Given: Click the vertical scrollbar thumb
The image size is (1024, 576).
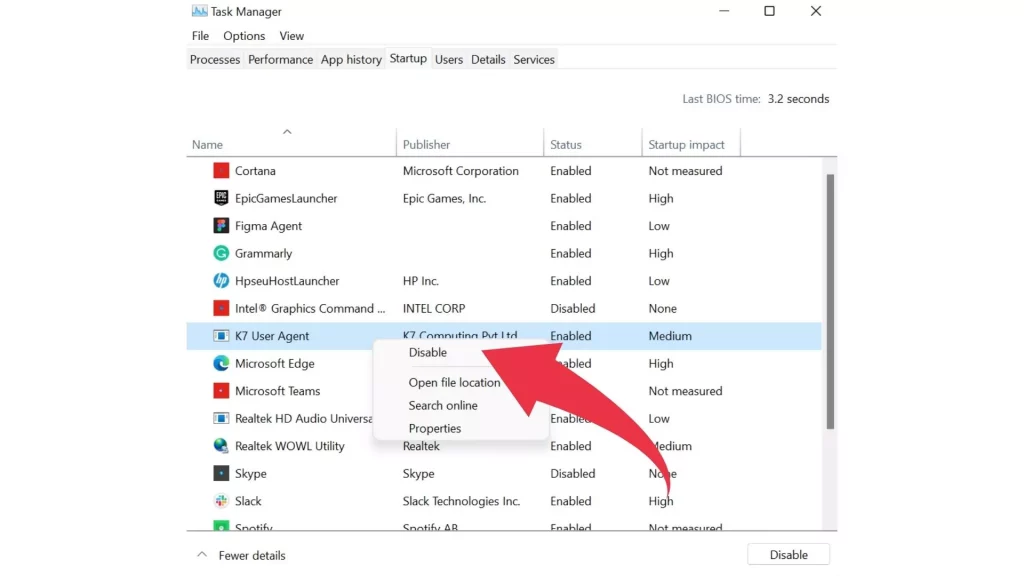Looking at the screenshot, I should pyautogui.click(x=830, y=302).
